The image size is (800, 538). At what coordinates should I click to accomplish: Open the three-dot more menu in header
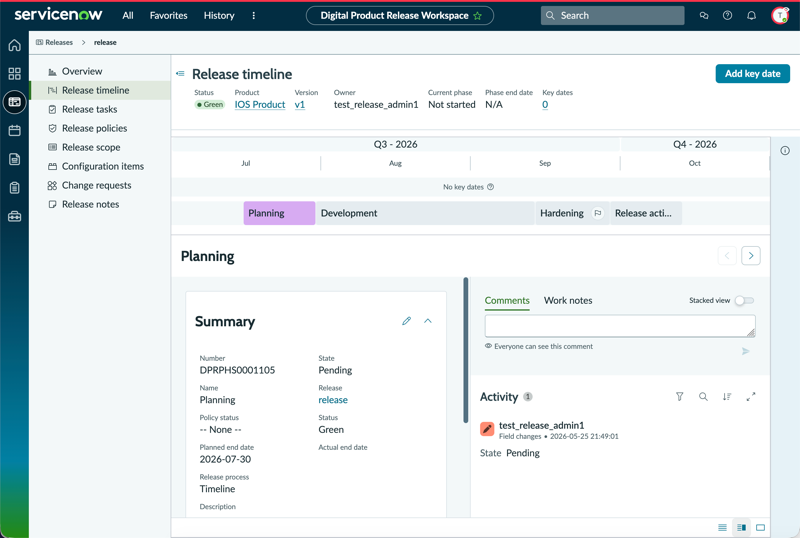[x=254, y=16]
